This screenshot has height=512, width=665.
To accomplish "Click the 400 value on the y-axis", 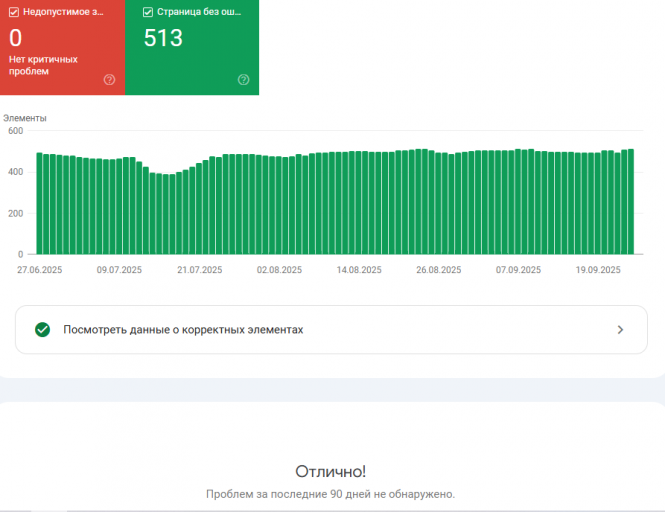I will pos(16,172).
